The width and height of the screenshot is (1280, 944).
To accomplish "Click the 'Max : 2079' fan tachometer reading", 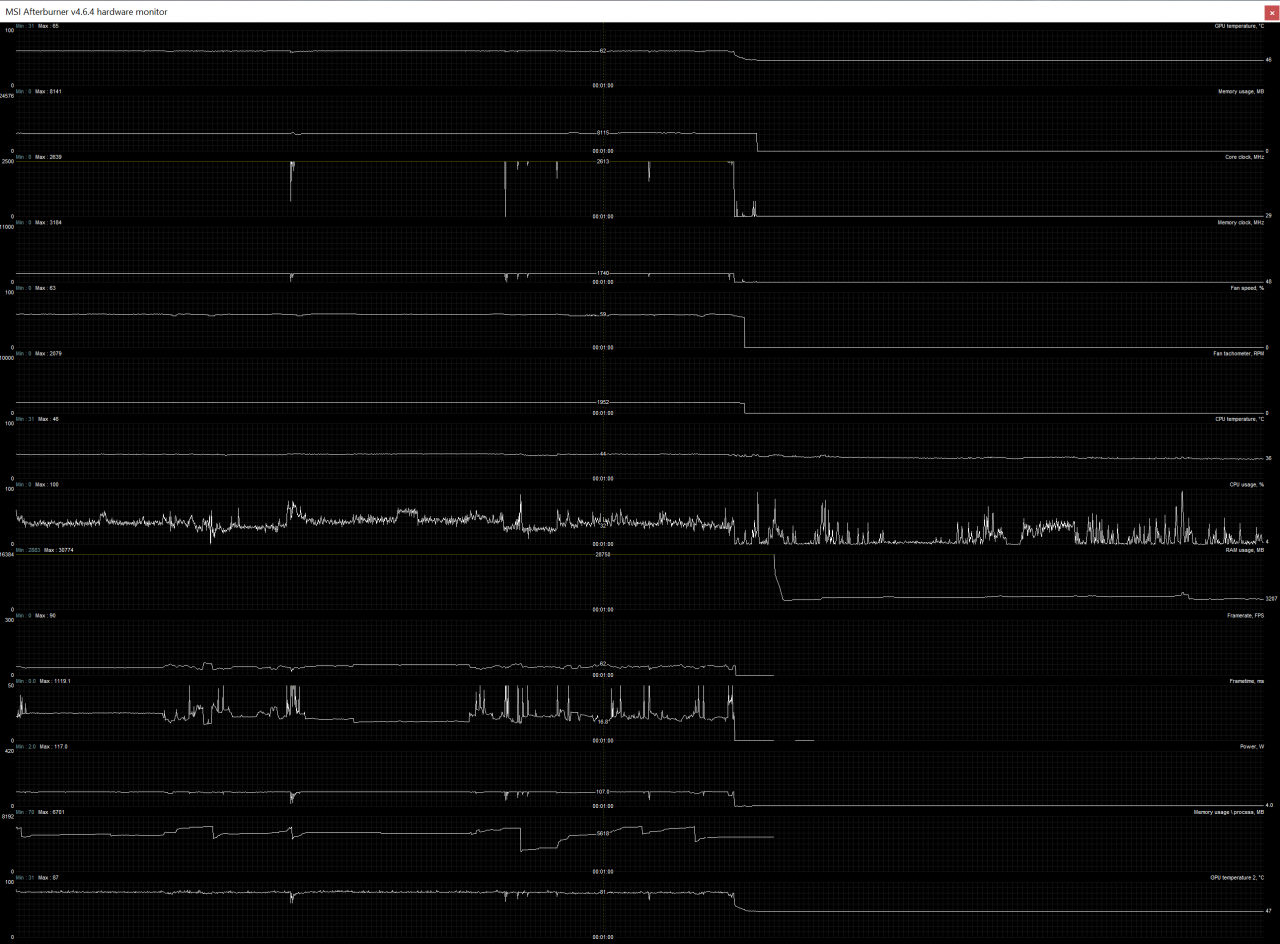I will tap(48, 353).
